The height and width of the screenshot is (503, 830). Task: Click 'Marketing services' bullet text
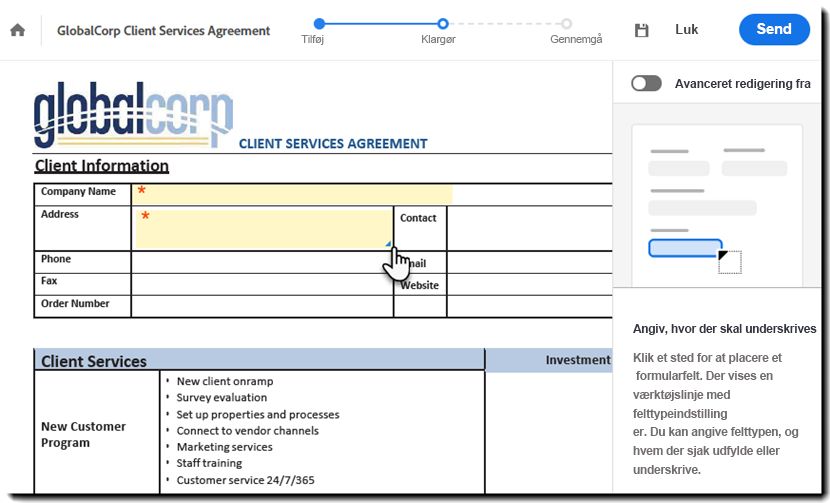[224, 447]
